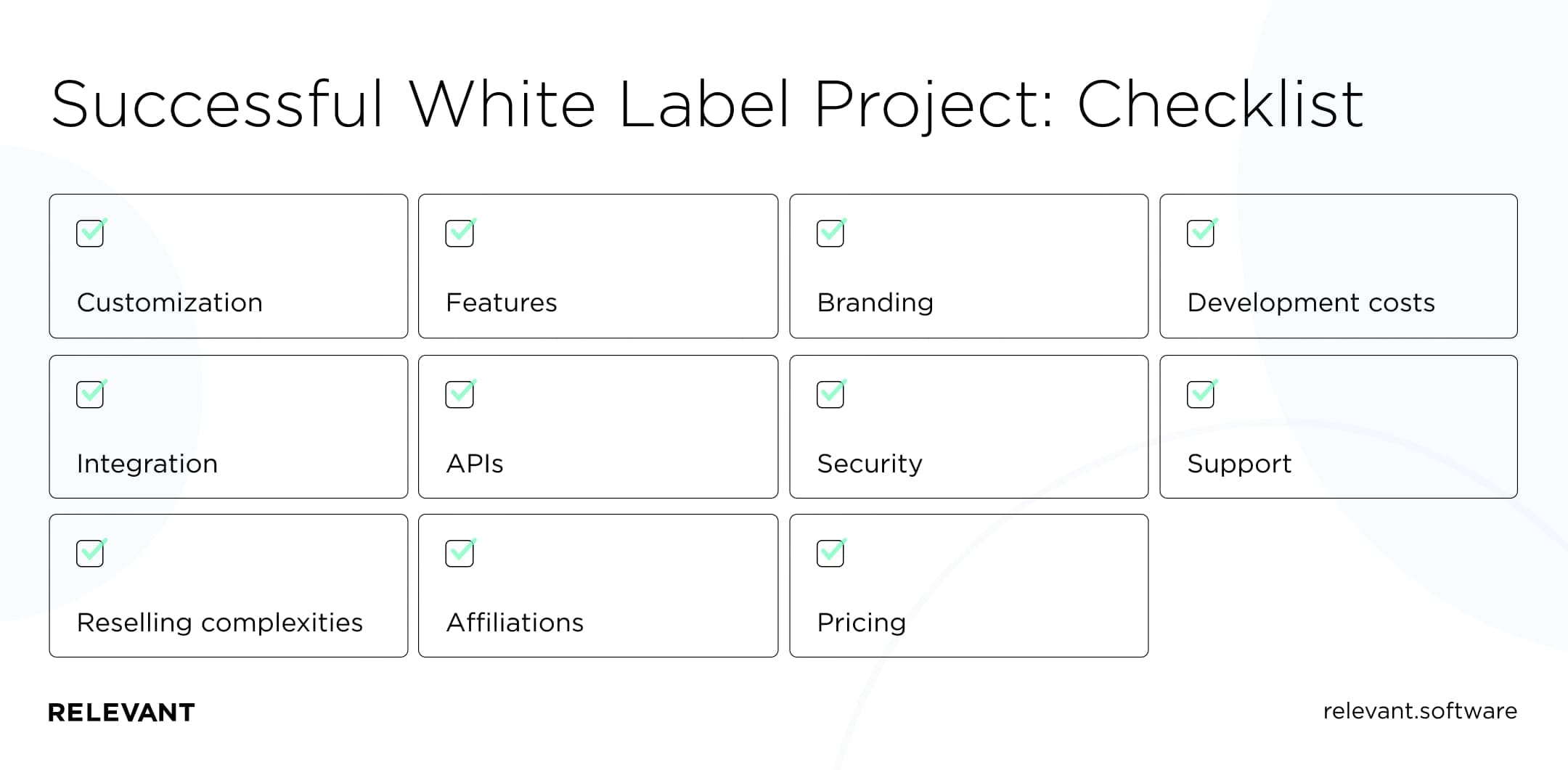Click the Successful White Label Project heading

coord(708,105)
